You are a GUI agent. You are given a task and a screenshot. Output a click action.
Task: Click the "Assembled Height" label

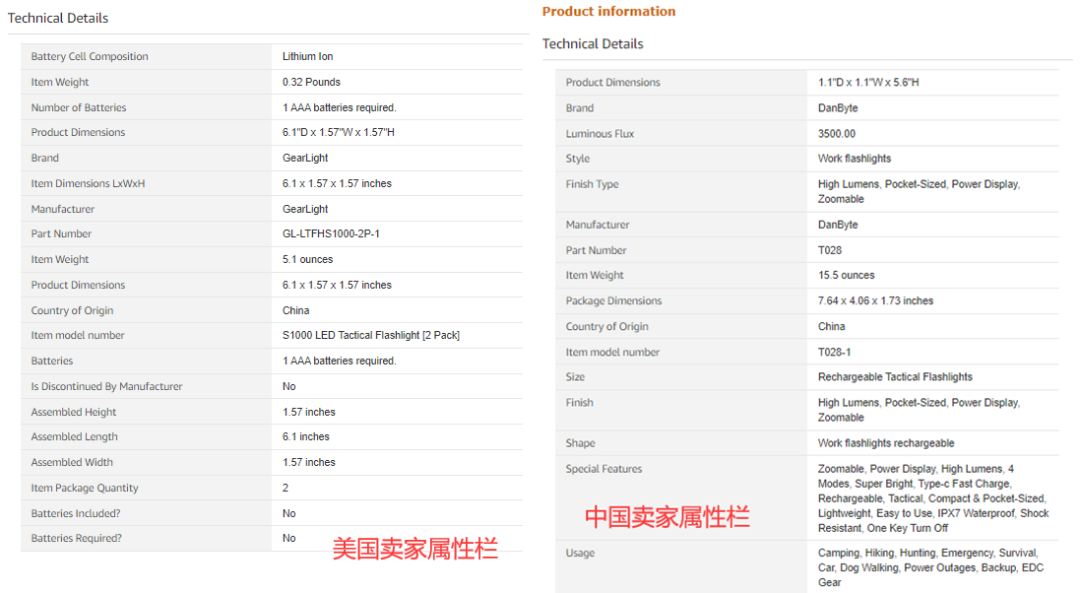click(x=73, y=412)
